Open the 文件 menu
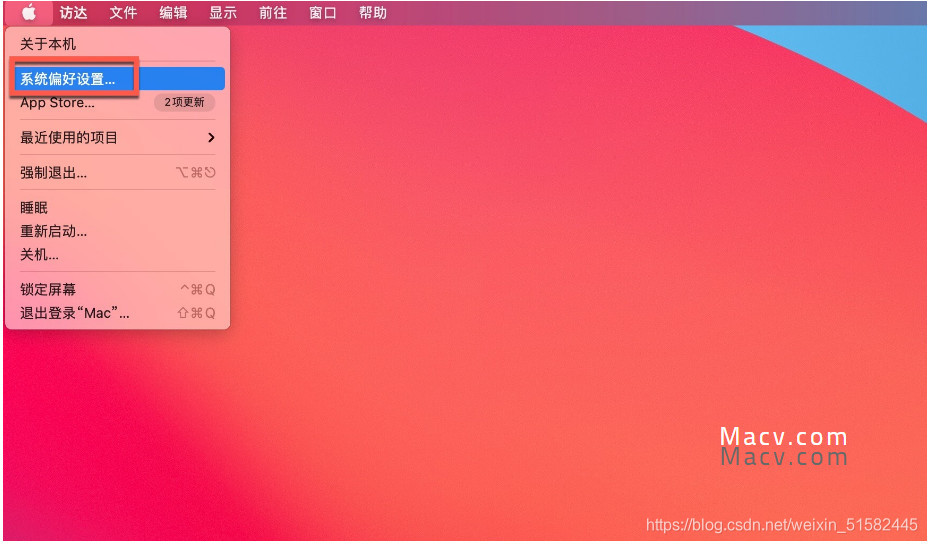 click(x=123, y=12)
